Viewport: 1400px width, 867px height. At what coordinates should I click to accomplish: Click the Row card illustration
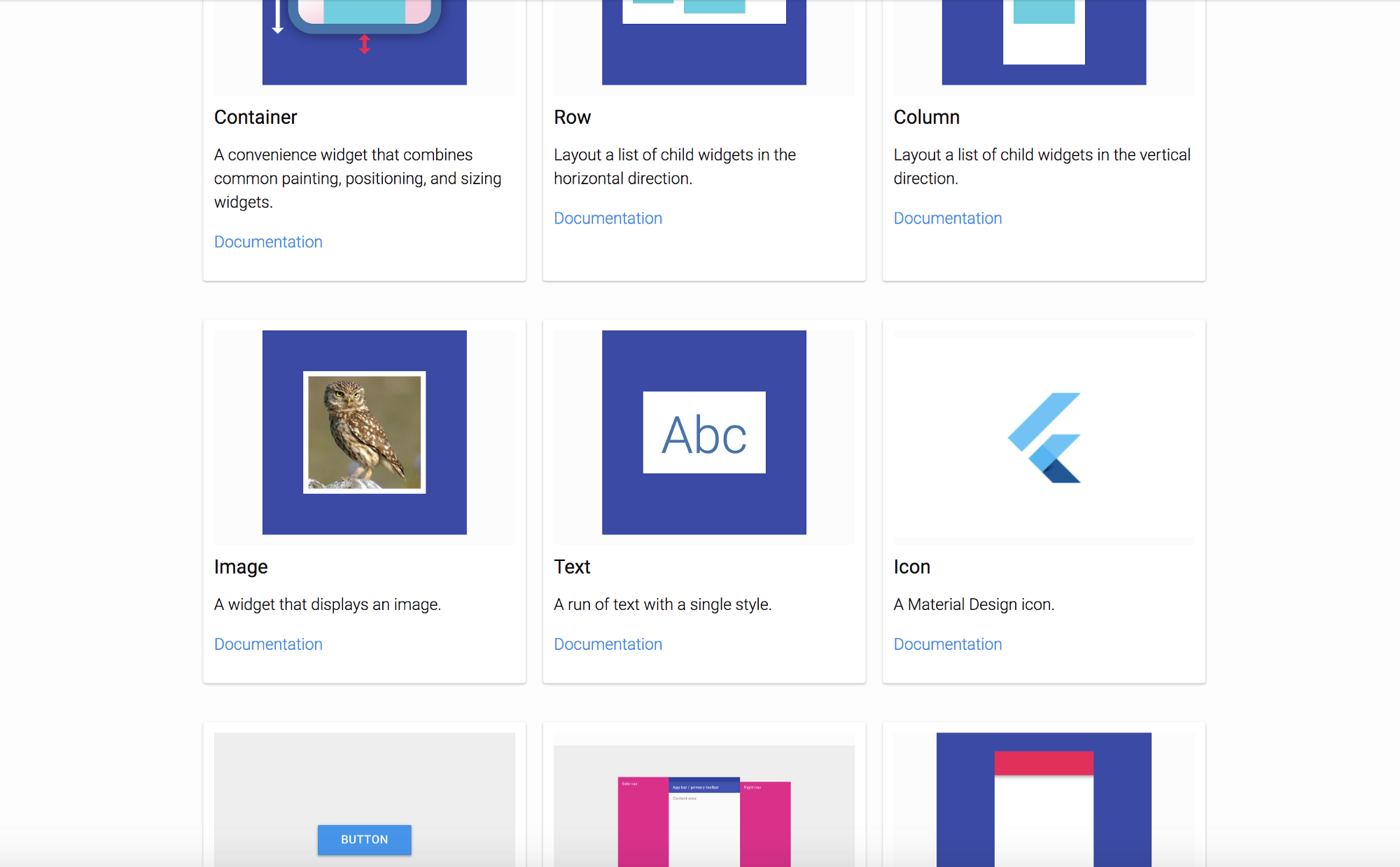click(704, 42)
